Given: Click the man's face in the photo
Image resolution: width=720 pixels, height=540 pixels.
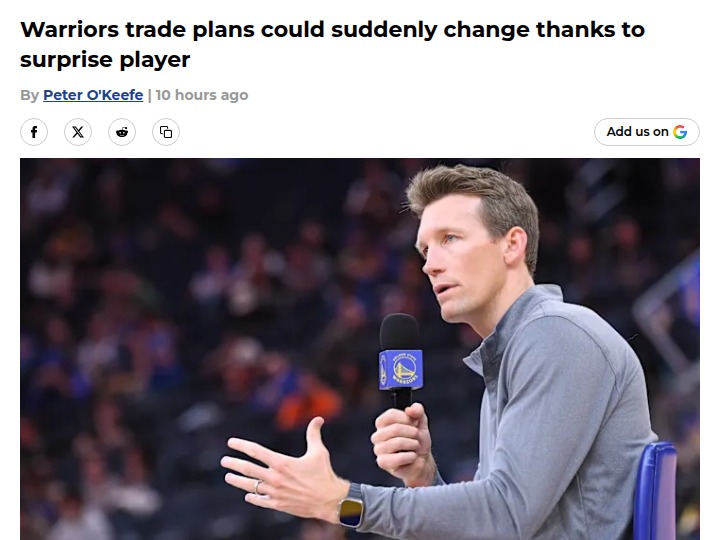Looking at the screenshot, I should pos(459,262).
